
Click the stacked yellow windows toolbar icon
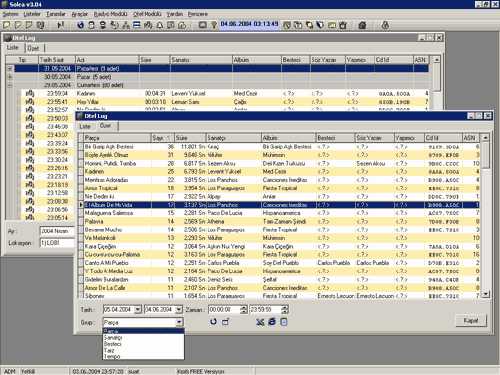click(309, 25)
